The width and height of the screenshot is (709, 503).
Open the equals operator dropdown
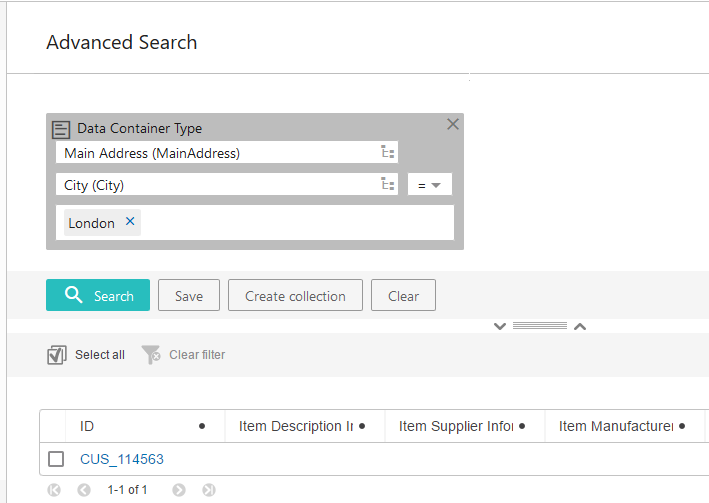430,185
